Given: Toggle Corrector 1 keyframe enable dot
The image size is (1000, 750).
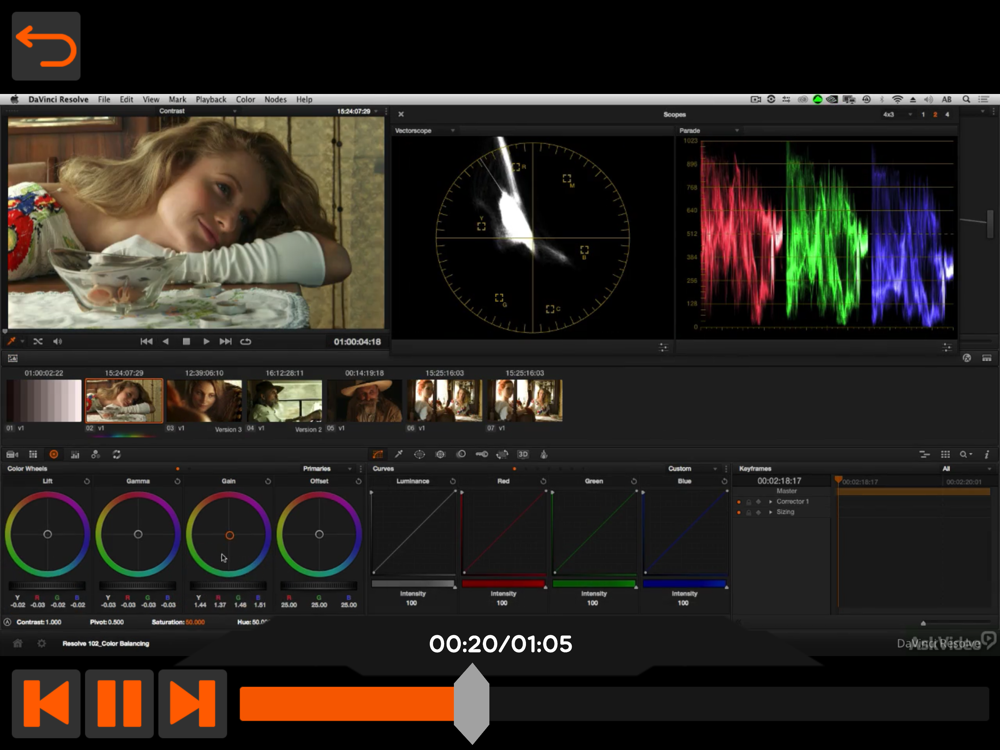Looking at the screenshot, I should [x=739, y=501].
